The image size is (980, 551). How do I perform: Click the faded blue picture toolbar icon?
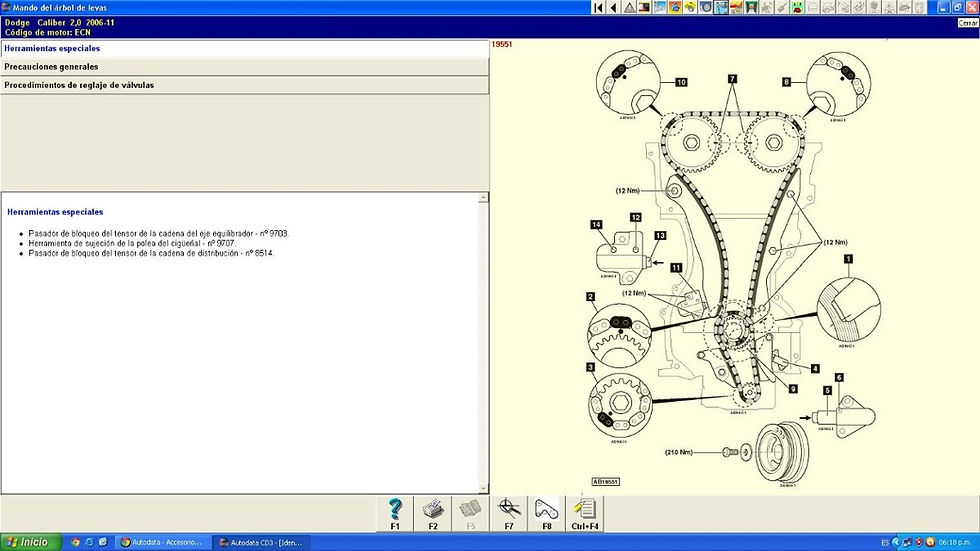660,7
